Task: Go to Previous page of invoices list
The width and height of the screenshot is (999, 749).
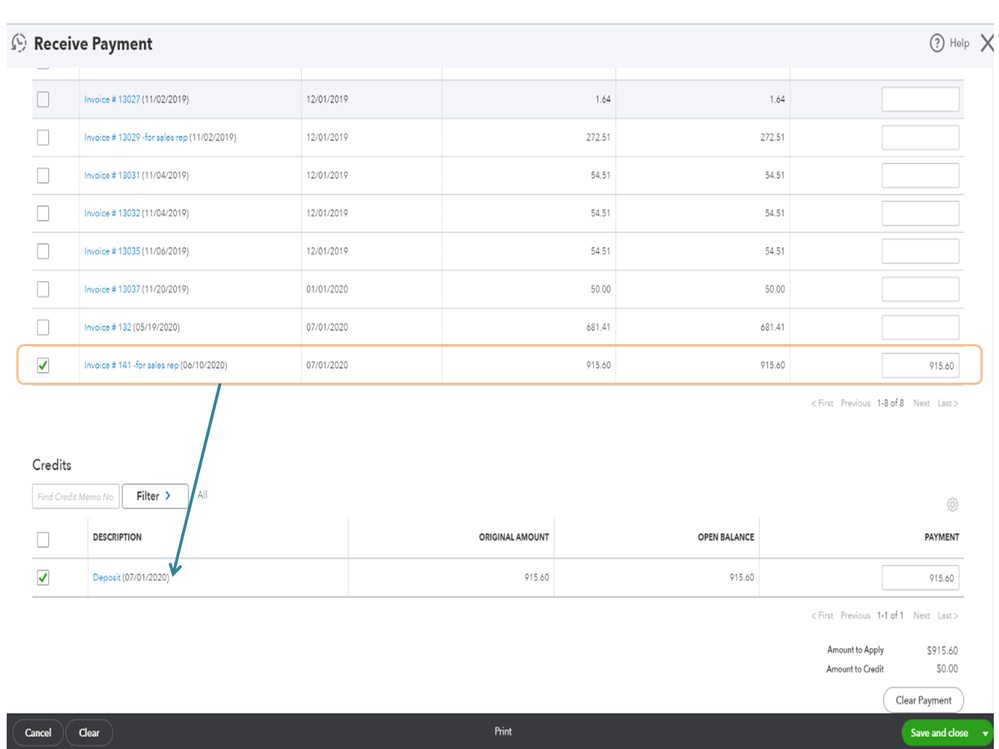Action: pos(855,403)
